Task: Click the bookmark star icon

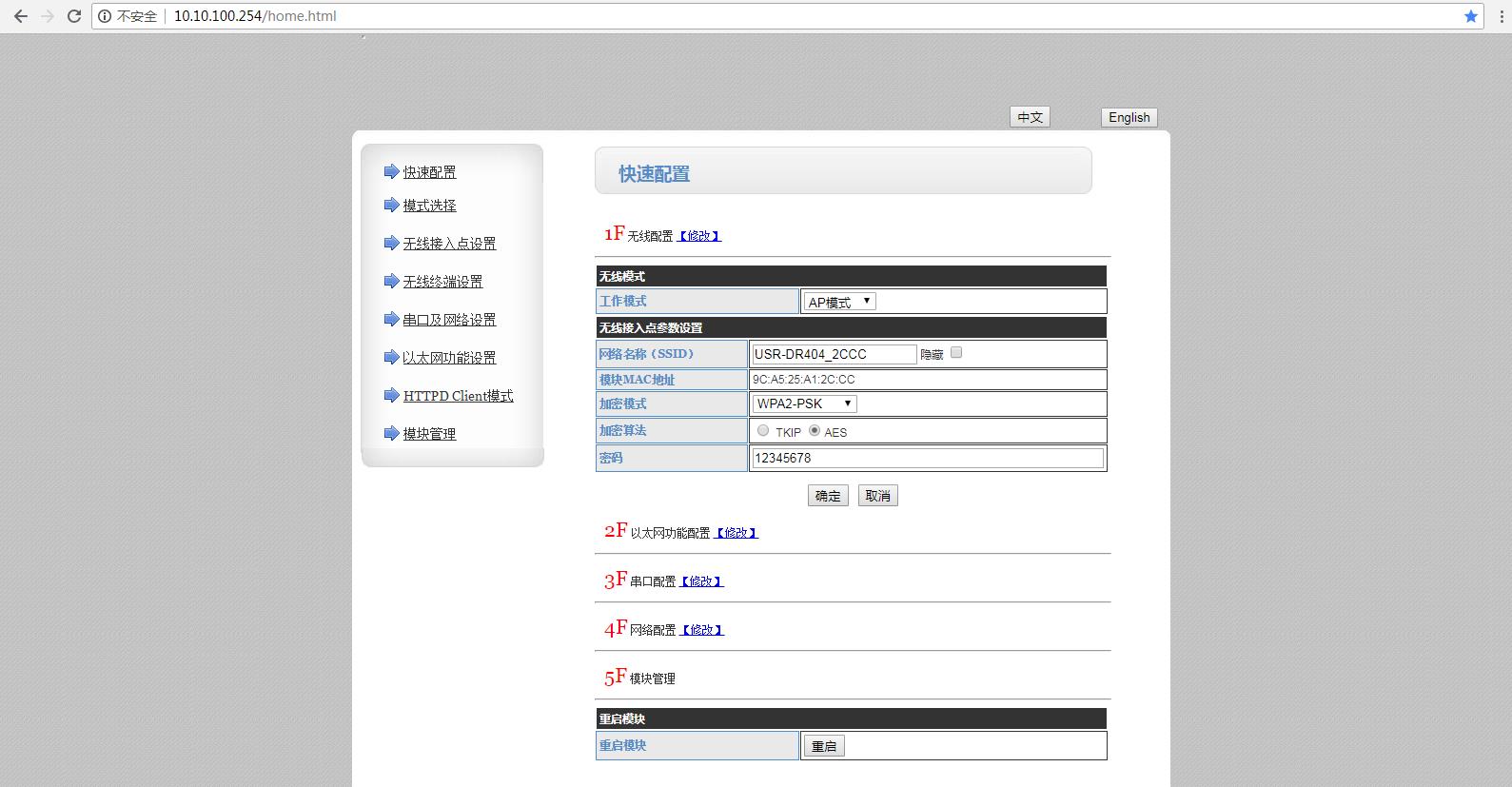Action: point(1471,16)
